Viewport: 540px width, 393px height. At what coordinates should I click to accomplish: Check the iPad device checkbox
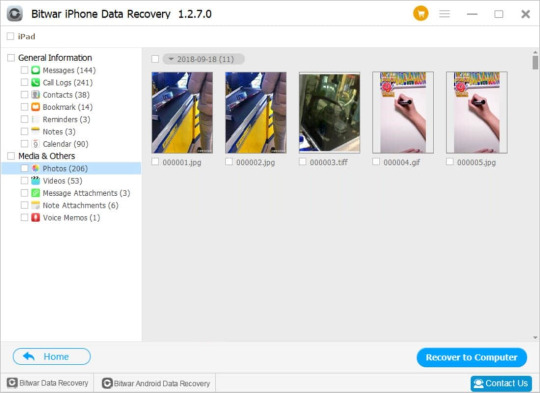[11, 36]
